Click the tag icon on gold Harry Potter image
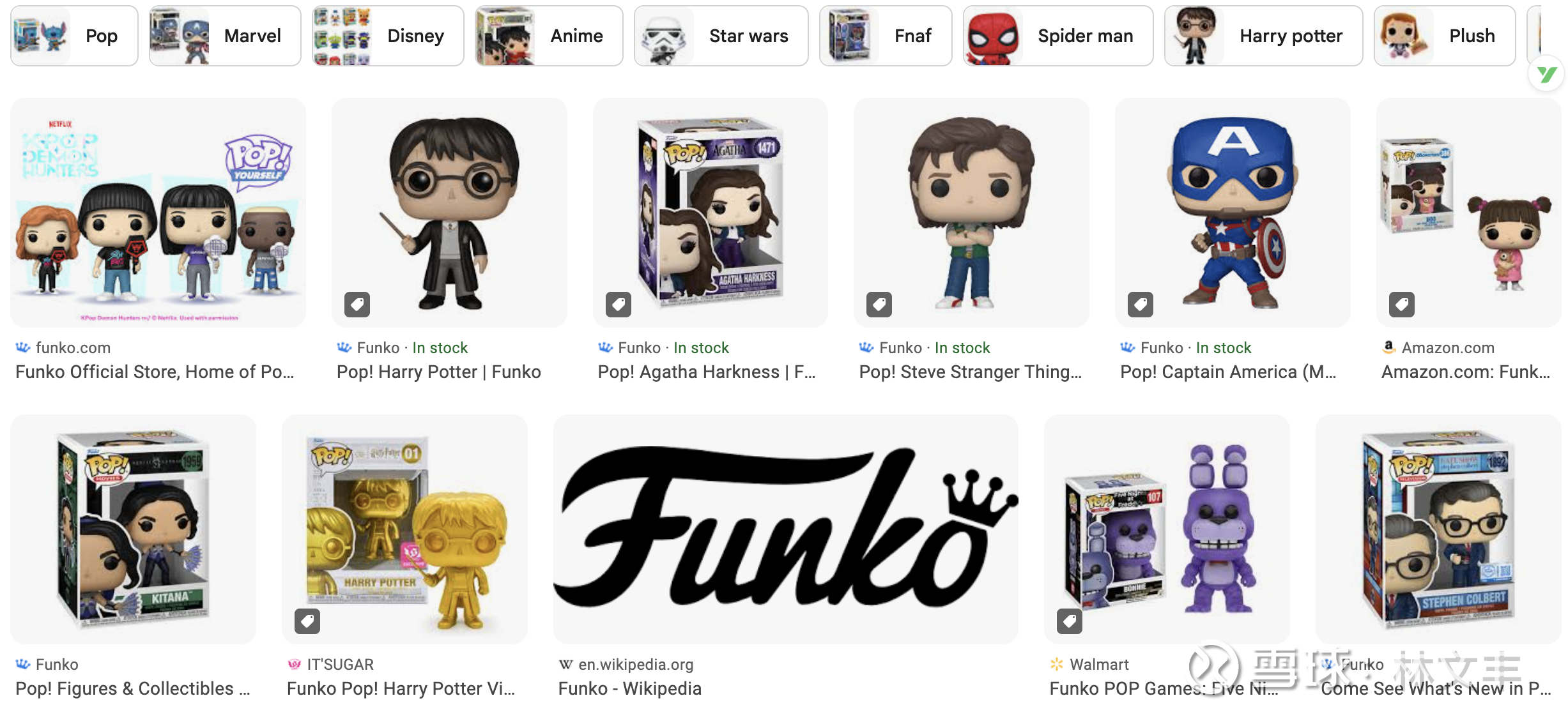Screen dimensions: 1568x719 pos(307,621)
